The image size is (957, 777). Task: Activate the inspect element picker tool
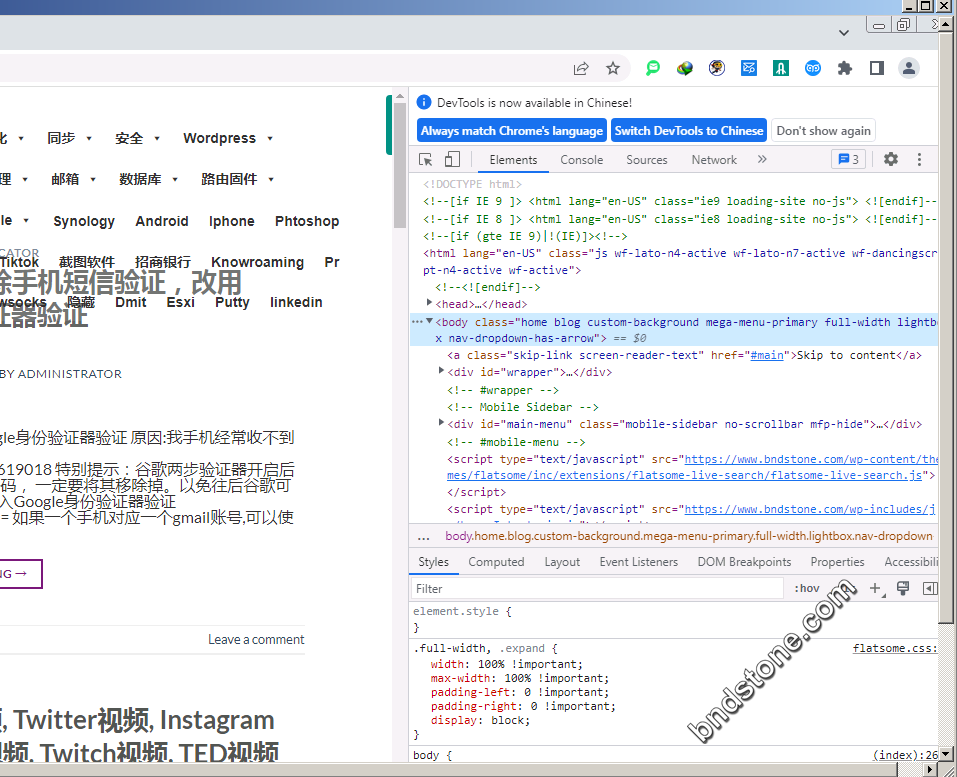tap(426, 160)
